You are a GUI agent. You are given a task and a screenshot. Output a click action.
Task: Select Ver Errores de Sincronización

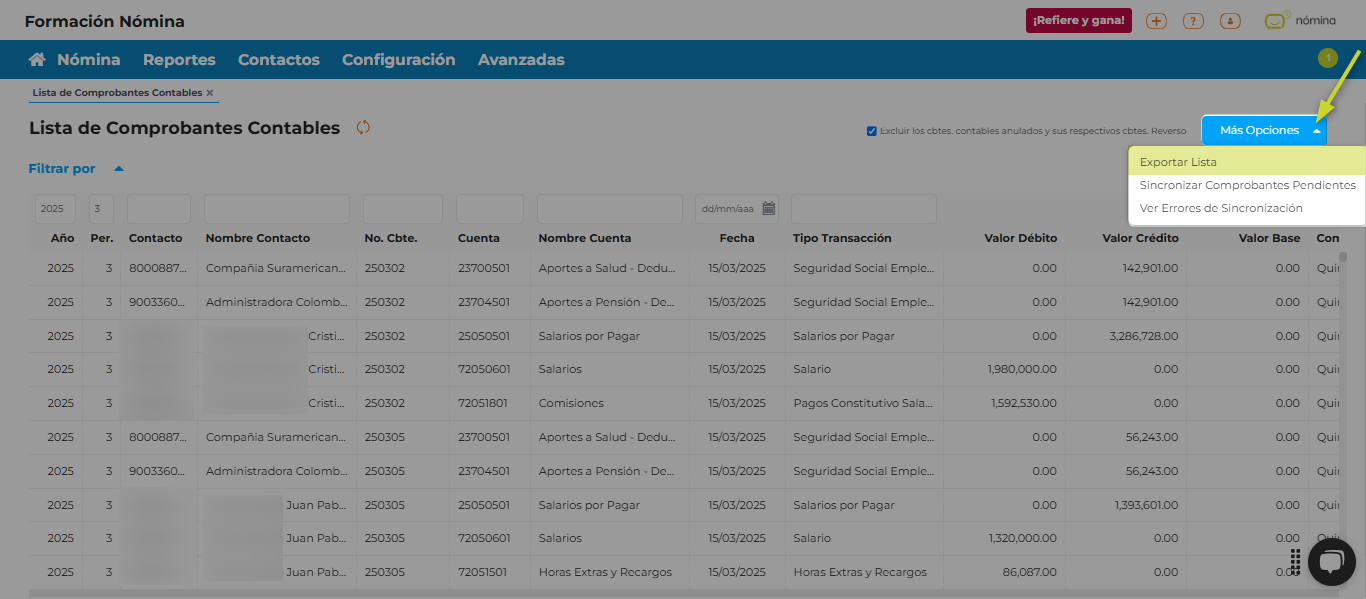1220,208
